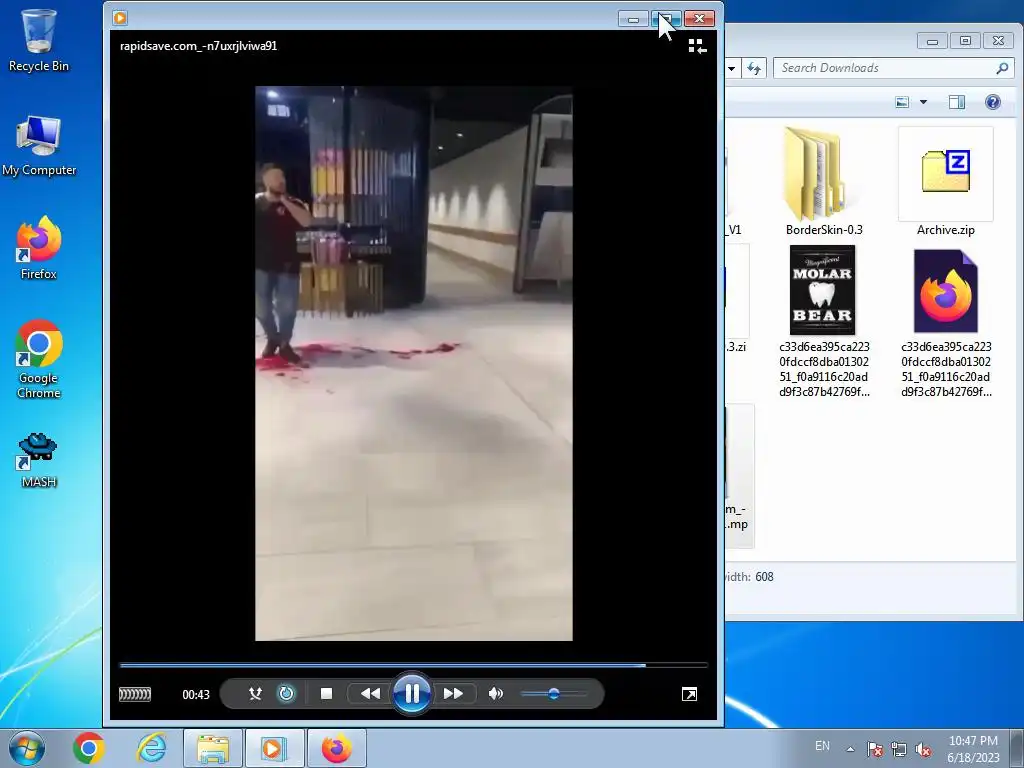Click the 00:43 elapsed time display

pos(196,695)
